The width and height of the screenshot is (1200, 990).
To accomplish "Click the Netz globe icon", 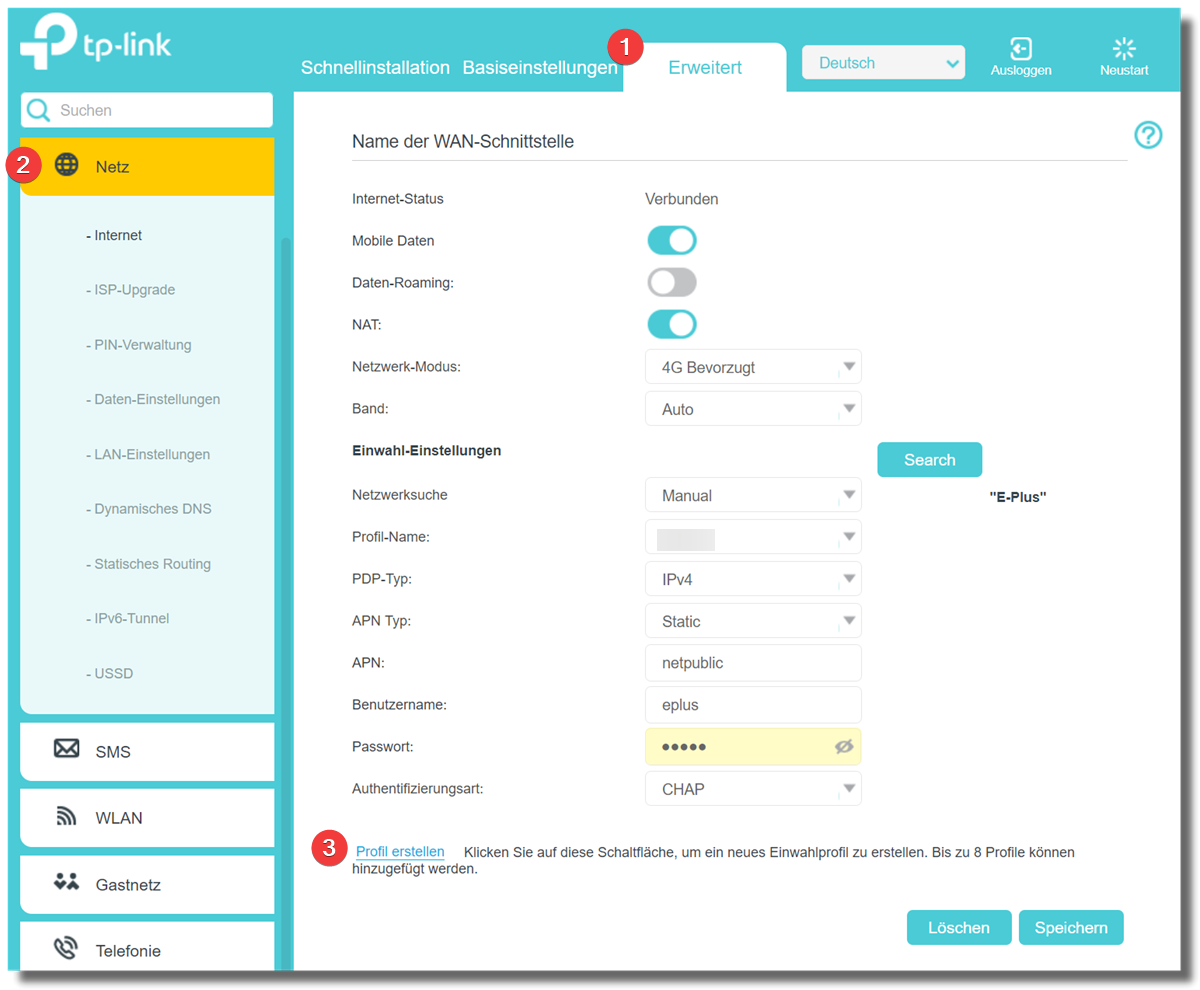I will [67, 165].
